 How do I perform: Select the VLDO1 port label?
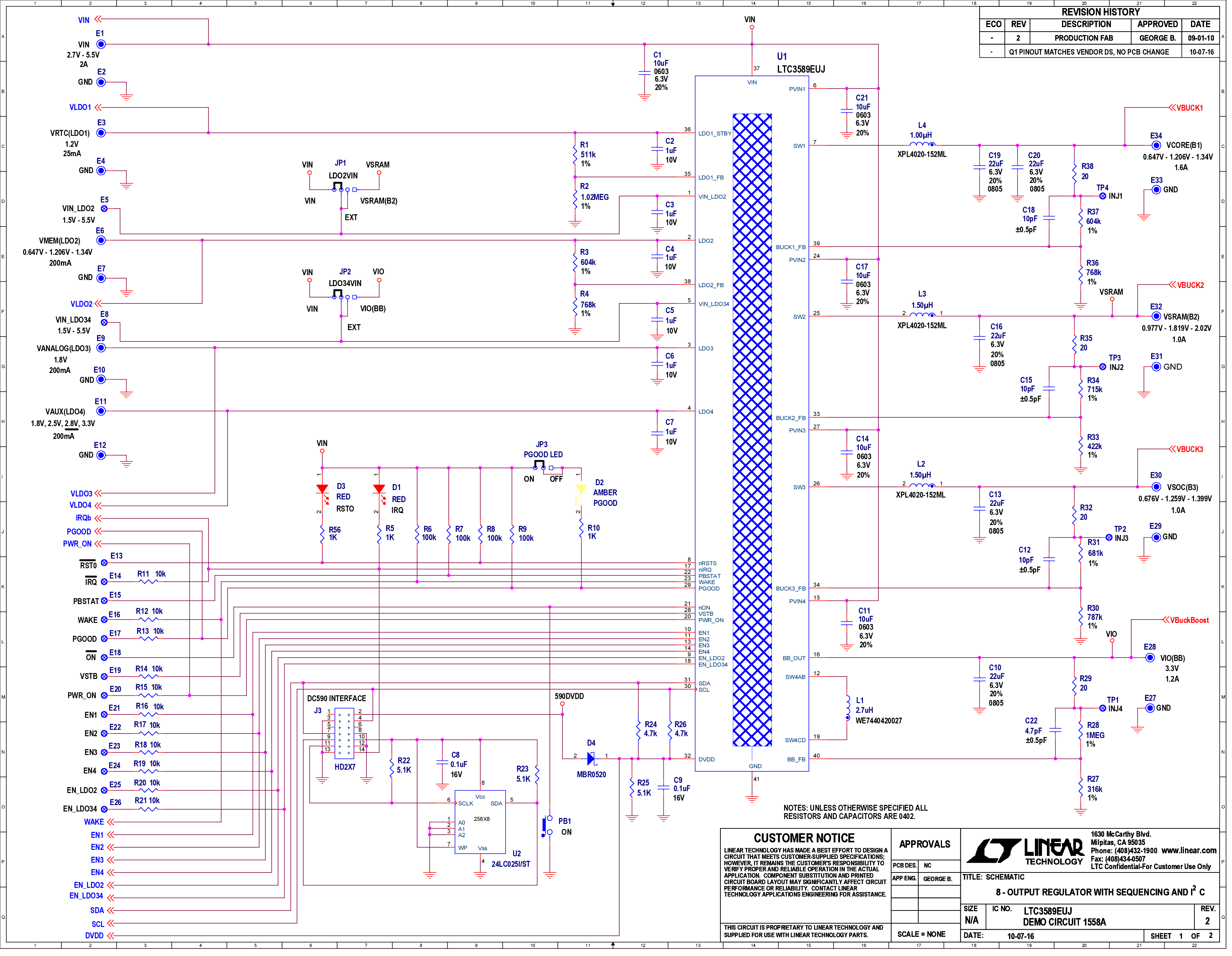(x=80, y=107)
